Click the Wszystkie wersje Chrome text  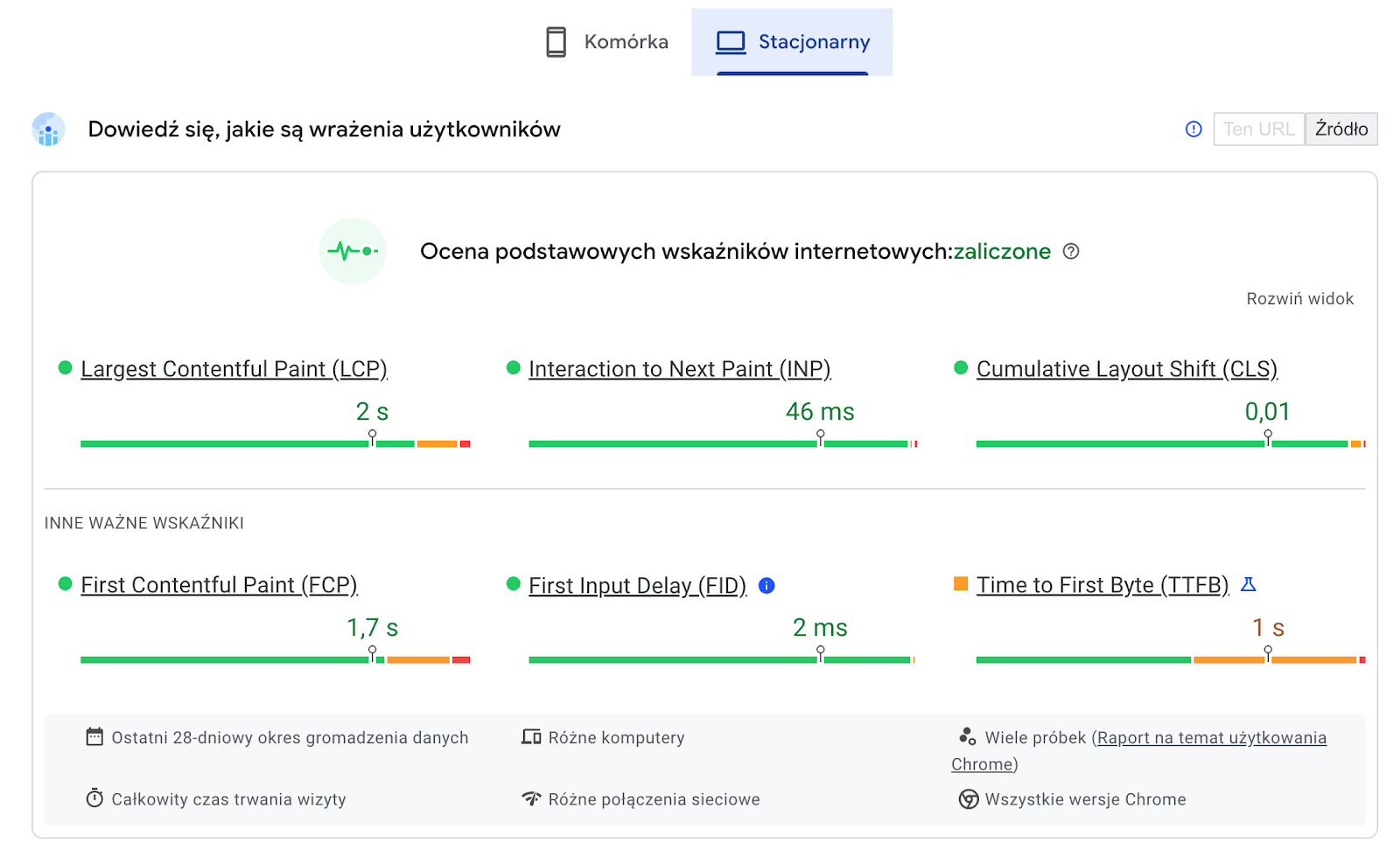pyautogui.click(x=1085, y=799)
